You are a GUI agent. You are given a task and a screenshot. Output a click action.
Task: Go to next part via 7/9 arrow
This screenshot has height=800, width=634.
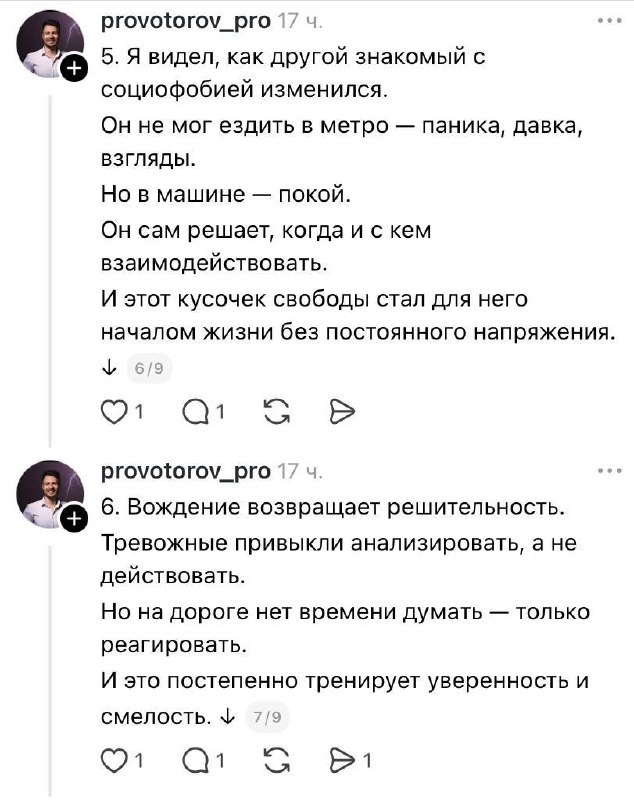227,716
